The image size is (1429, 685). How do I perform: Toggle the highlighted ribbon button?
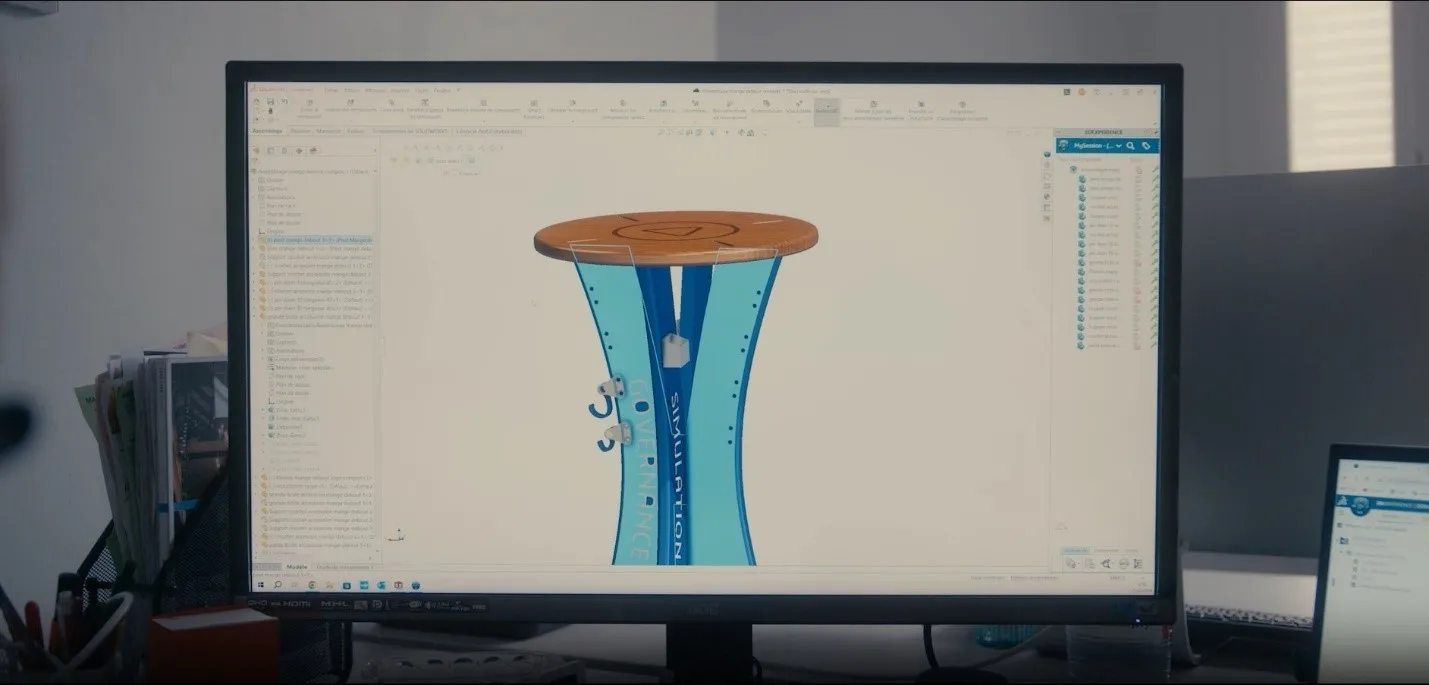826,109
